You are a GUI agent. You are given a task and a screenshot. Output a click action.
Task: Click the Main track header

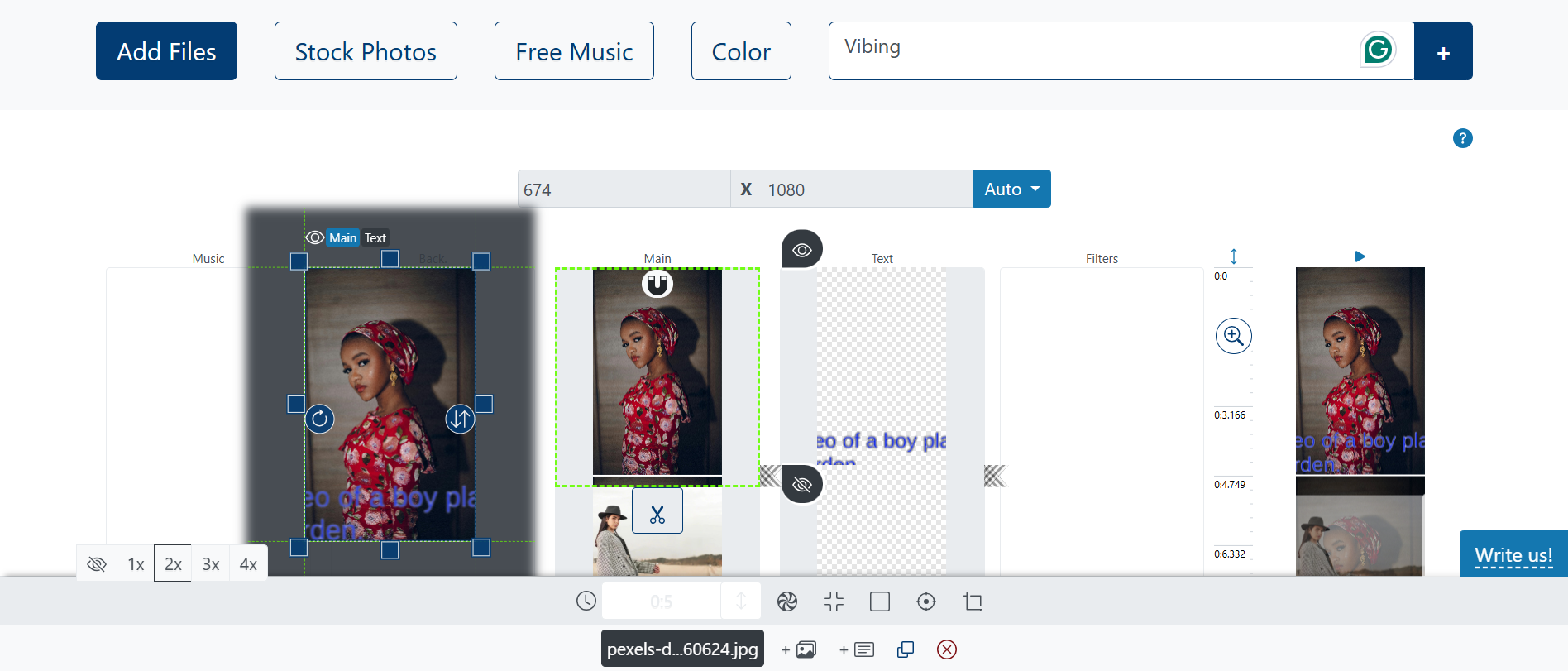pyautogui.click(x=657, y=259)
